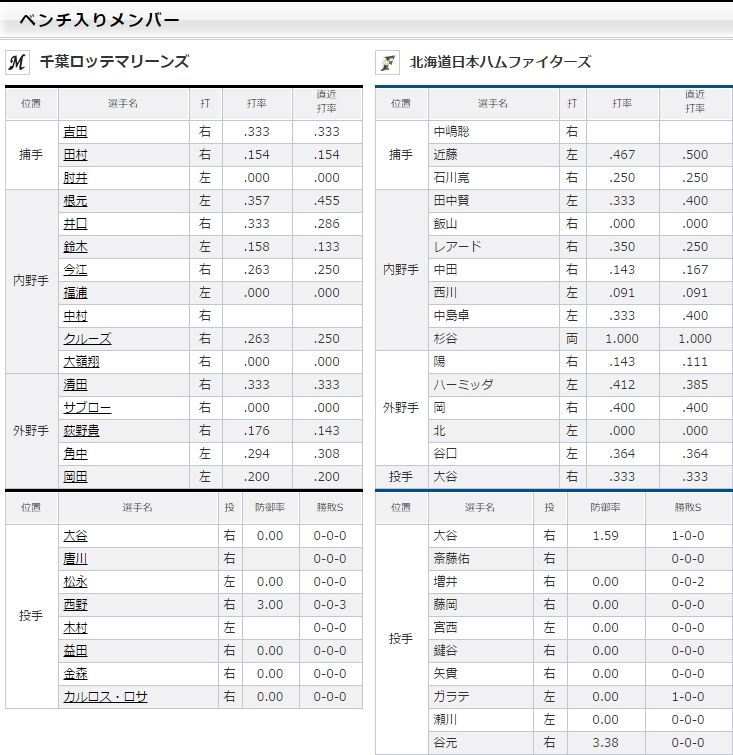Click the 千葉ロッテマリーンズ team heading
Screen dimensions: 733x755
click(x=115, y=62)
